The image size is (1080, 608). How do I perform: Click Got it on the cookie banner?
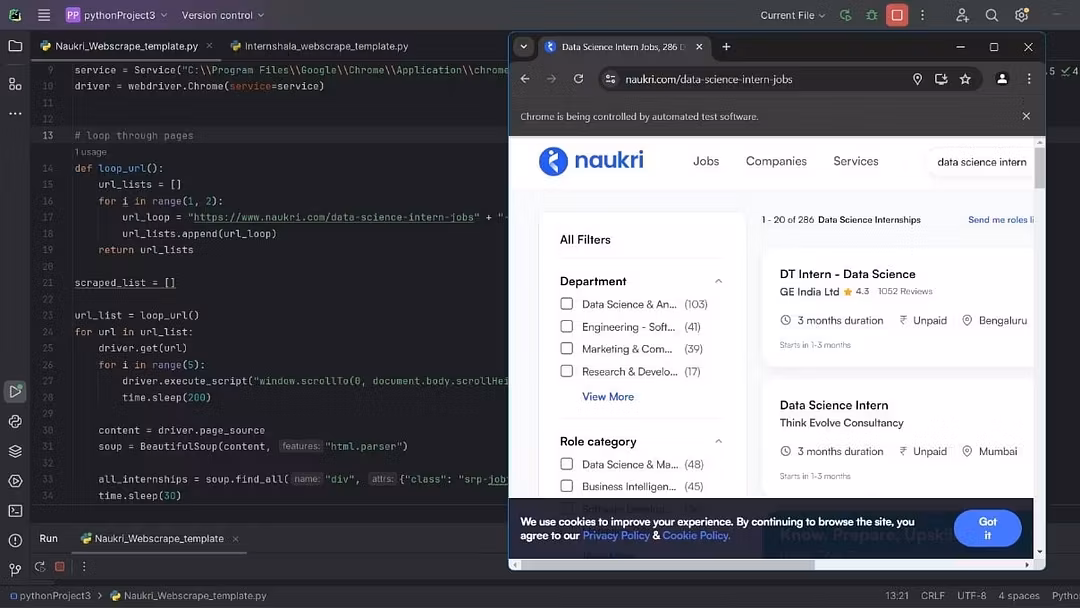[988, 528]
